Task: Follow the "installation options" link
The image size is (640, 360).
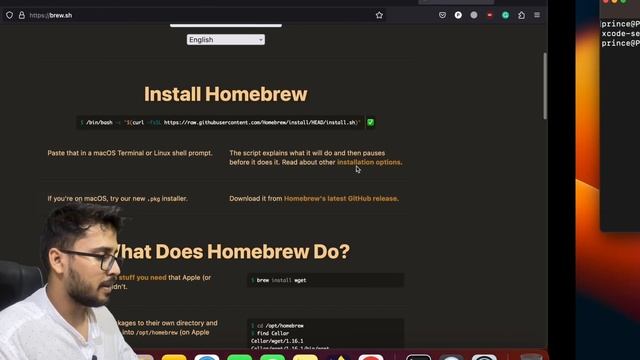Action: [369, 162]
